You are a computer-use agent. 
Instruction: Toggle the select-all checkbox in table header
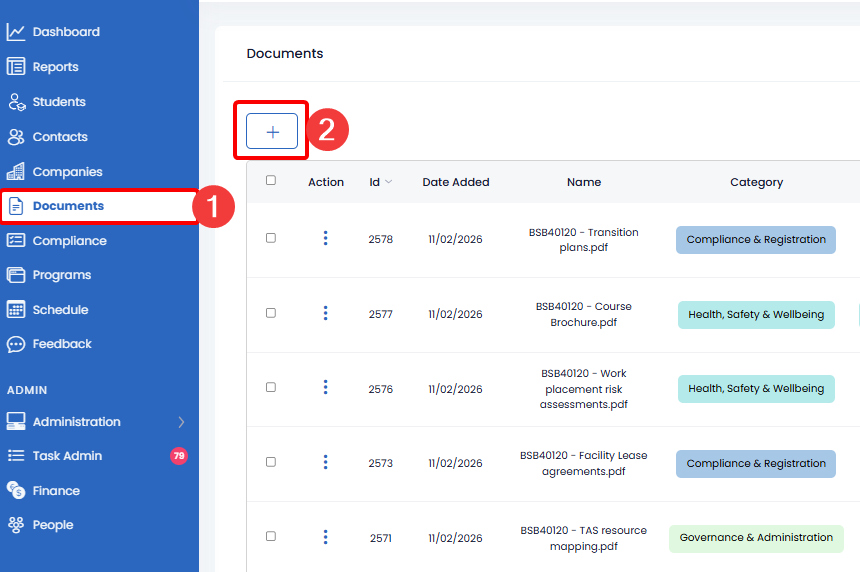click(271, 181)
